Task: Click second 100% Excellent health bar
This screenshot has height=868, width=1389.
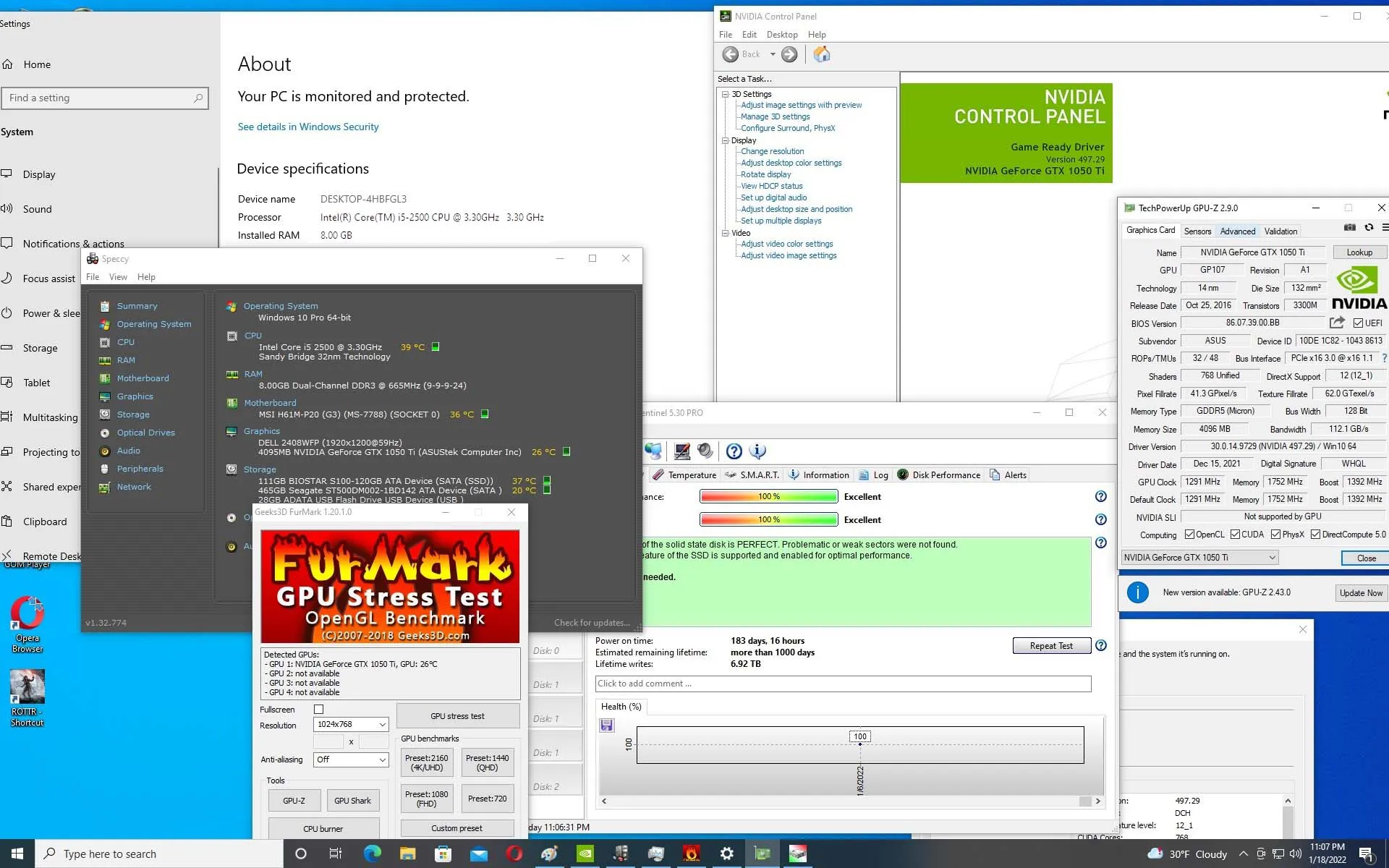Action: click(768, 519)
